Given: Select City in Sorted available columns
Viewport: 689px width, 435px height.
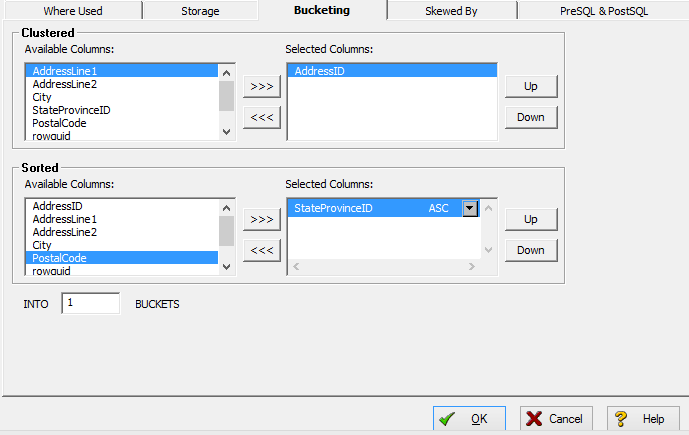Looking at the screenshot, I should (122, 245).
